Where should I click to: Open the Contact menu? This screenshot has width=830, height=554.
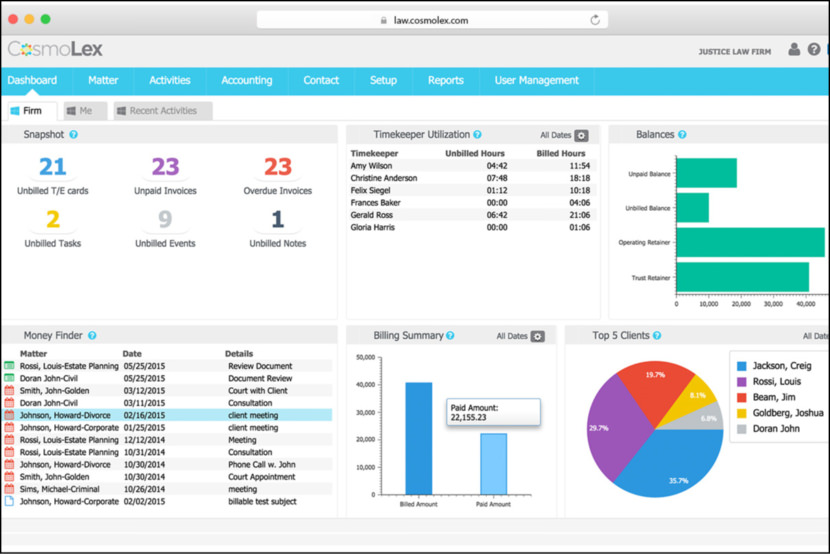[x=321, y=80]
